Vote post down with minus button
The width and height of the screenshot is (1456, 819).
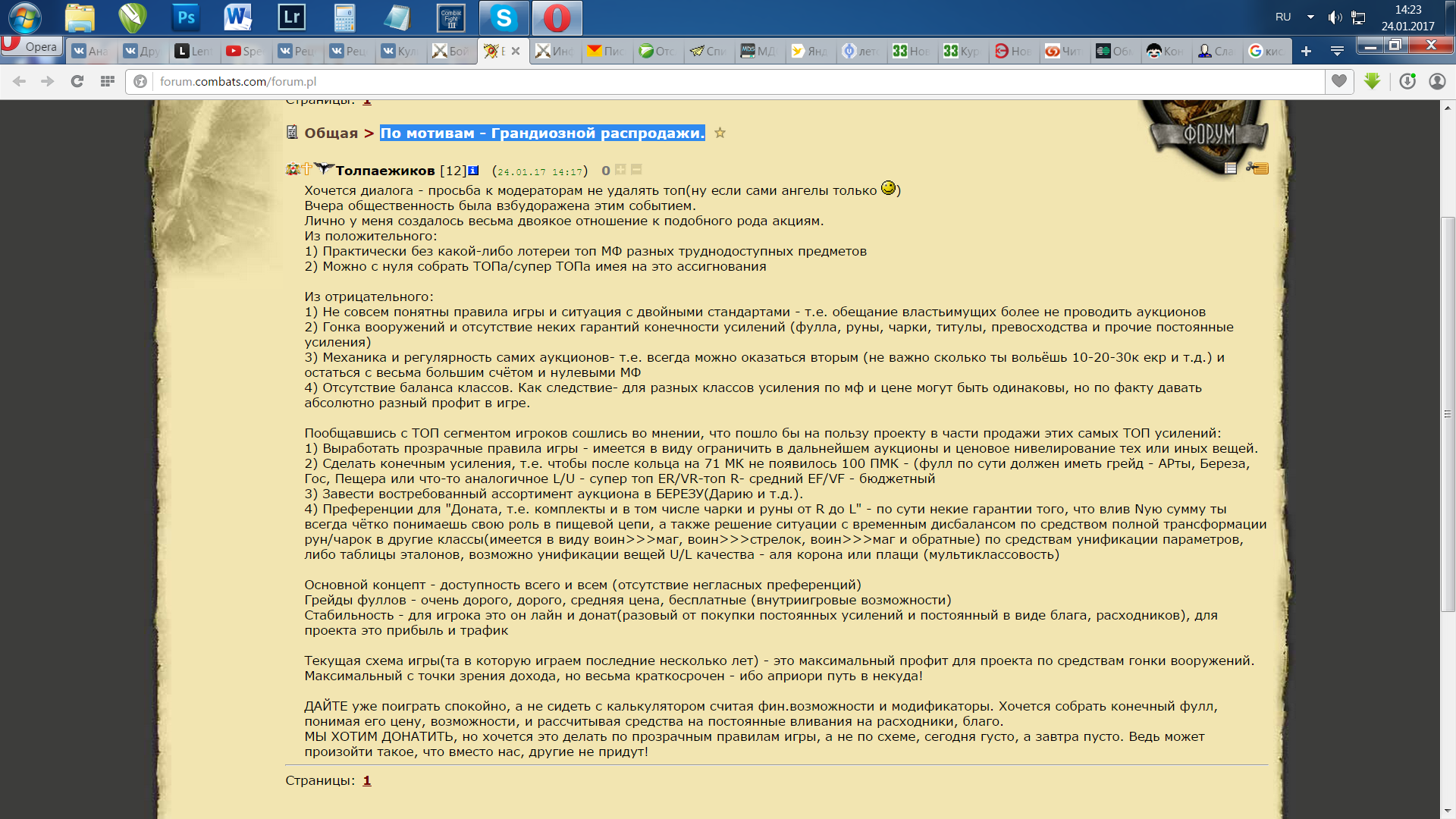pos(636,170)
